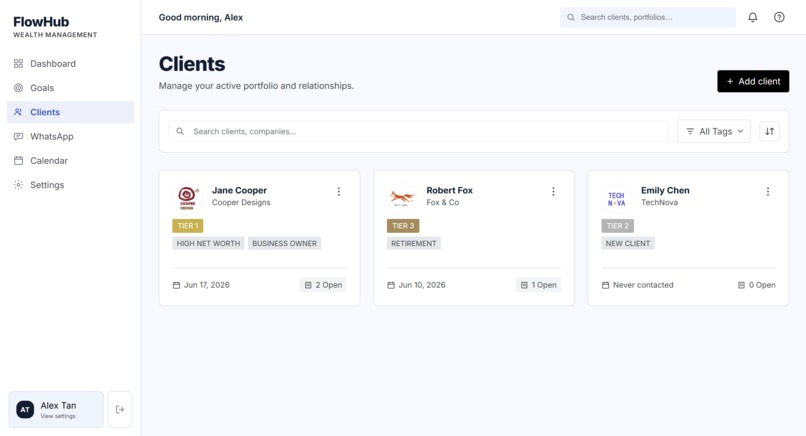806x436 pixels.
Task: Click the Cooper Designs company text
Action: (x=241, y=202)
